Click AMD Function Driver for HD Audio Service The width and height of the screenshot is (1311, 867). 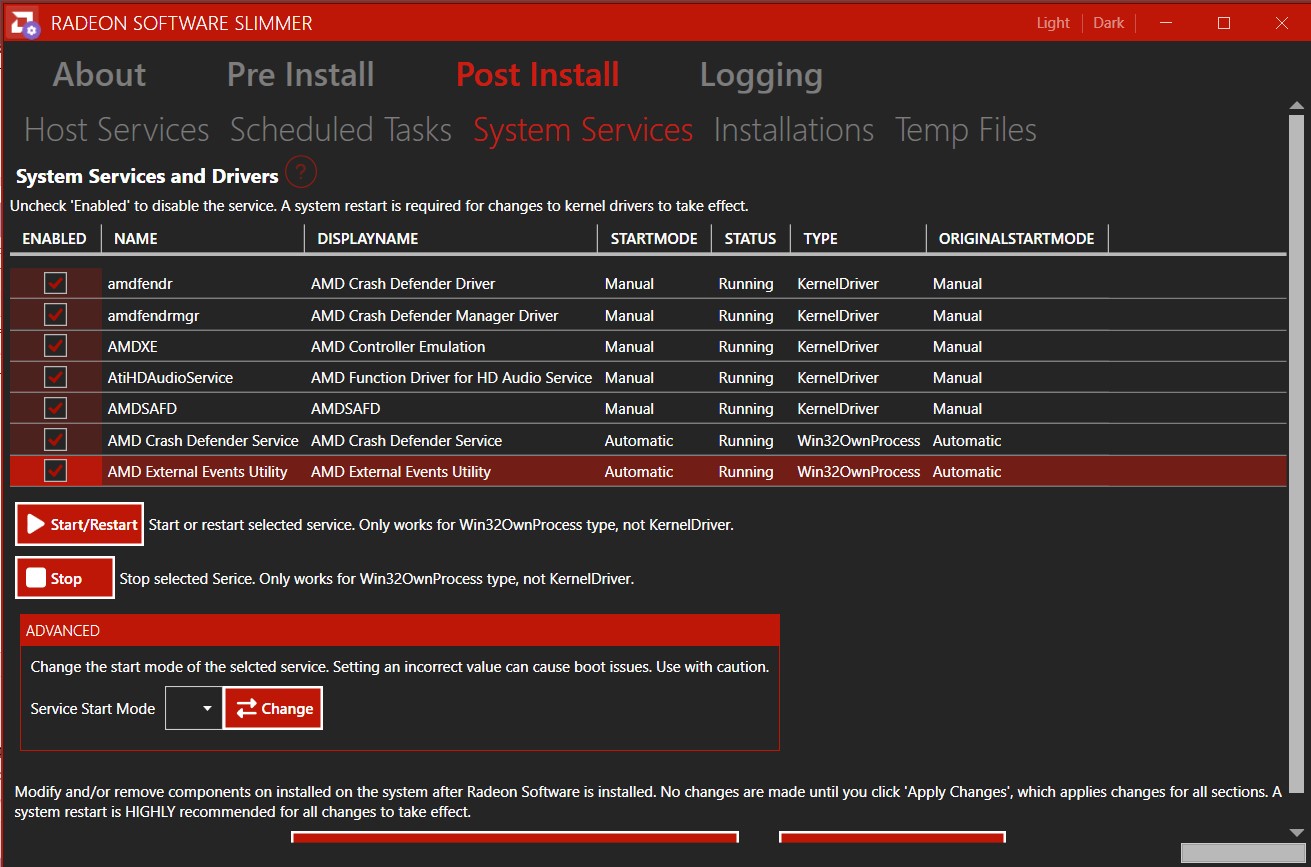[452, 377]
